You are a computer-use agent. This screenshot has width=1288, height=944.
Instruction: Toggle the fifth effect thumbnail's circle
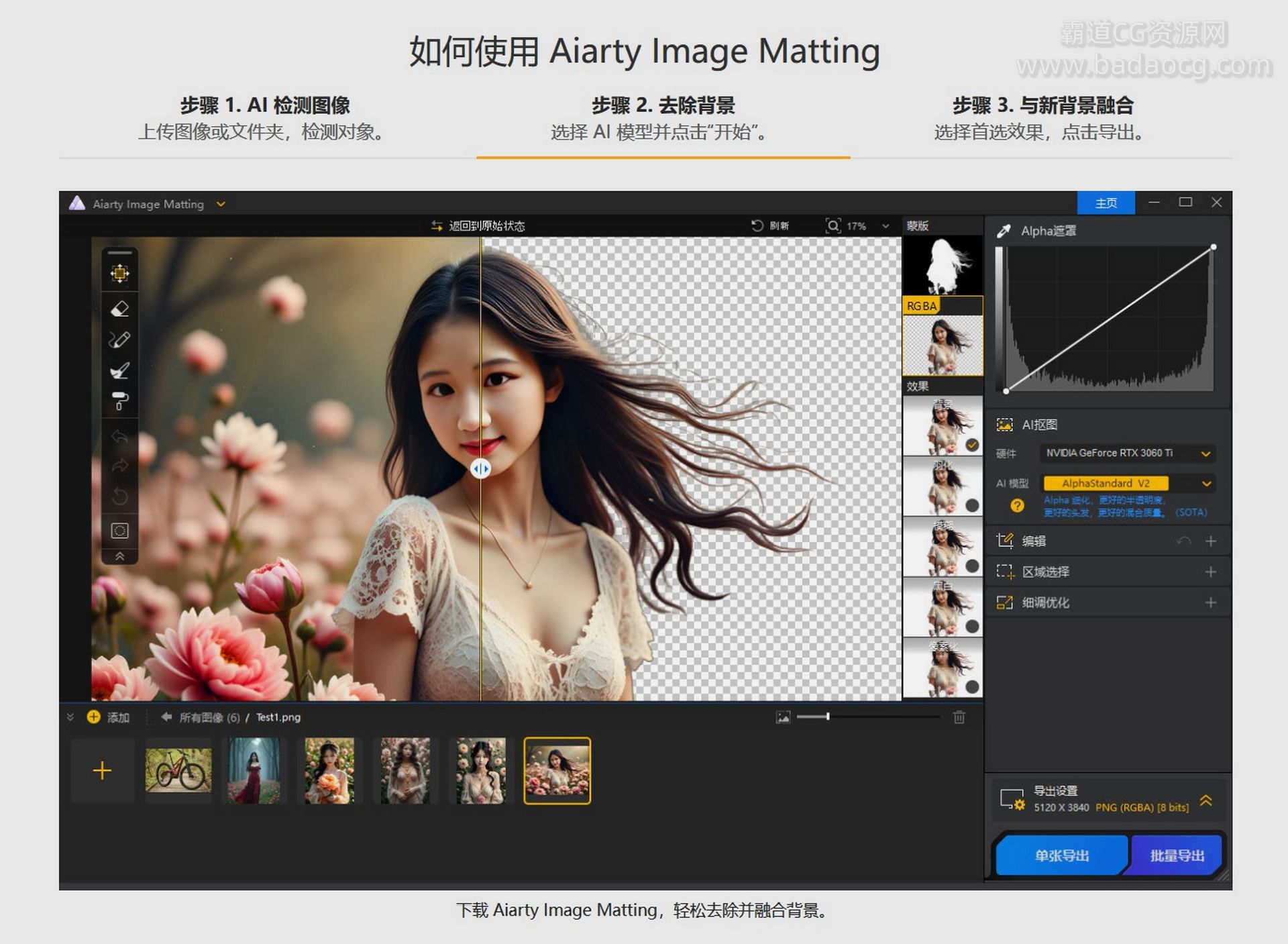(972, 687)
